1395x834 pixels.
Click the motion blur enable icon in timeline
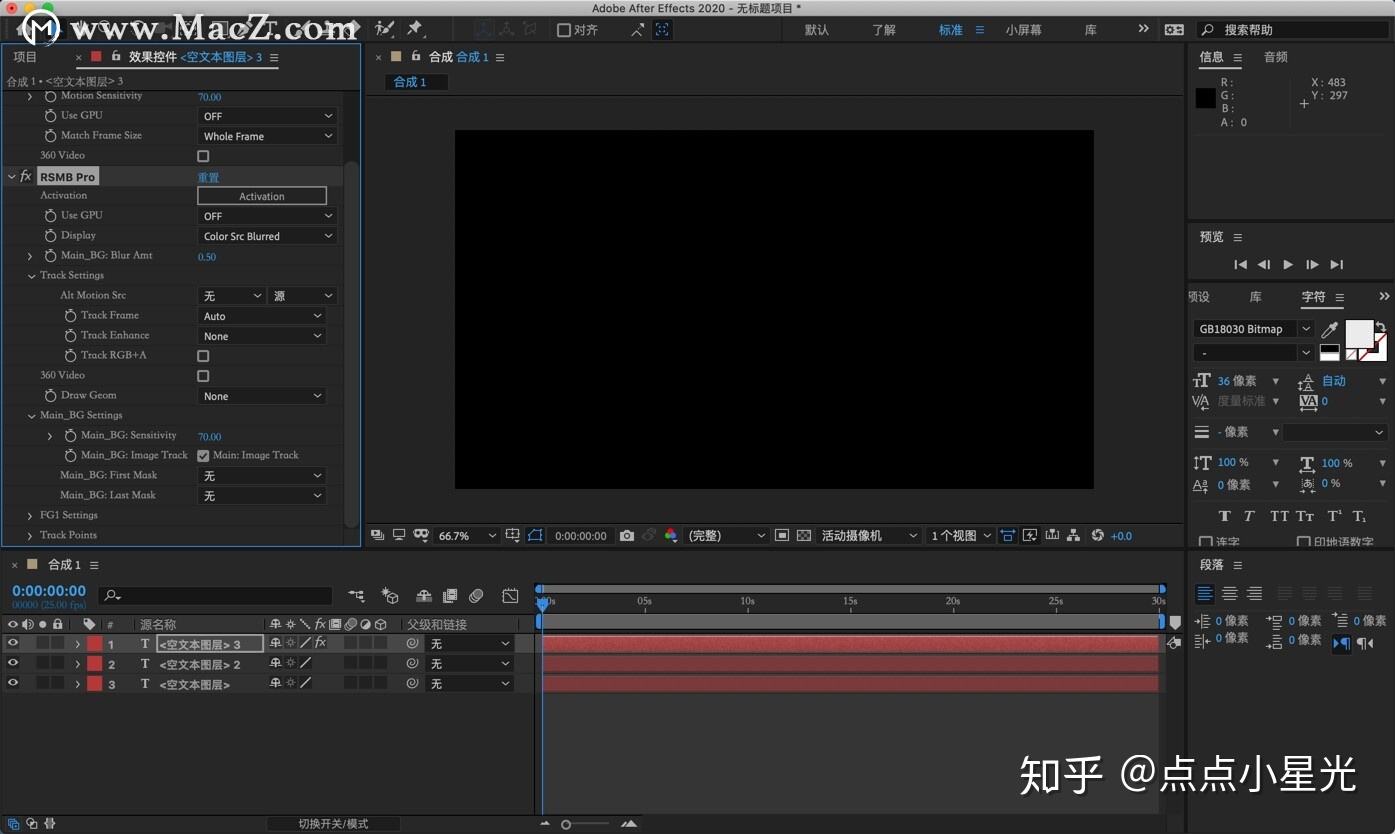[x=476, y=596]
